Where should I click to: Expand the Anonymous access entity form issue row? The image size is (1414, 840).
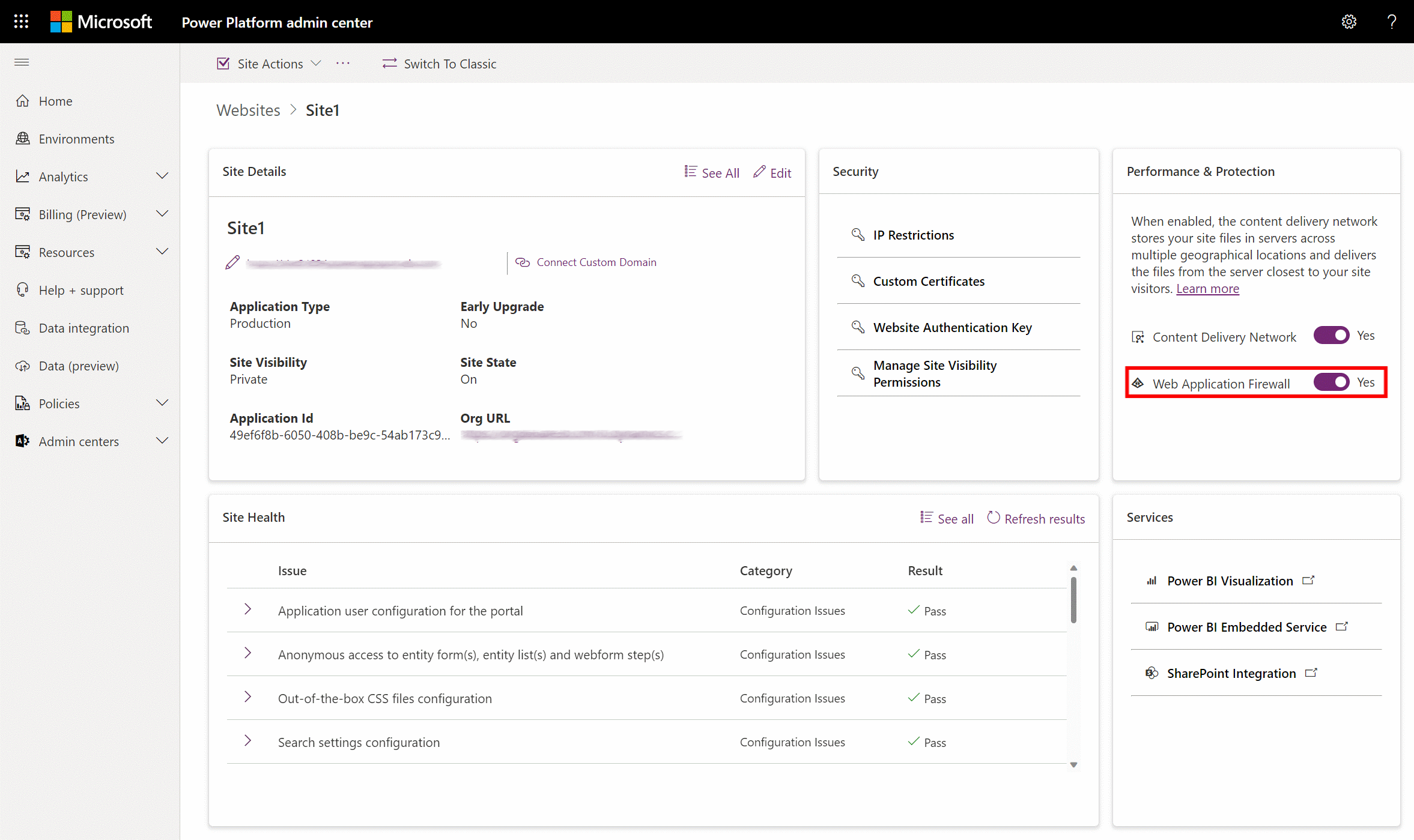click(x=248, y=654)
